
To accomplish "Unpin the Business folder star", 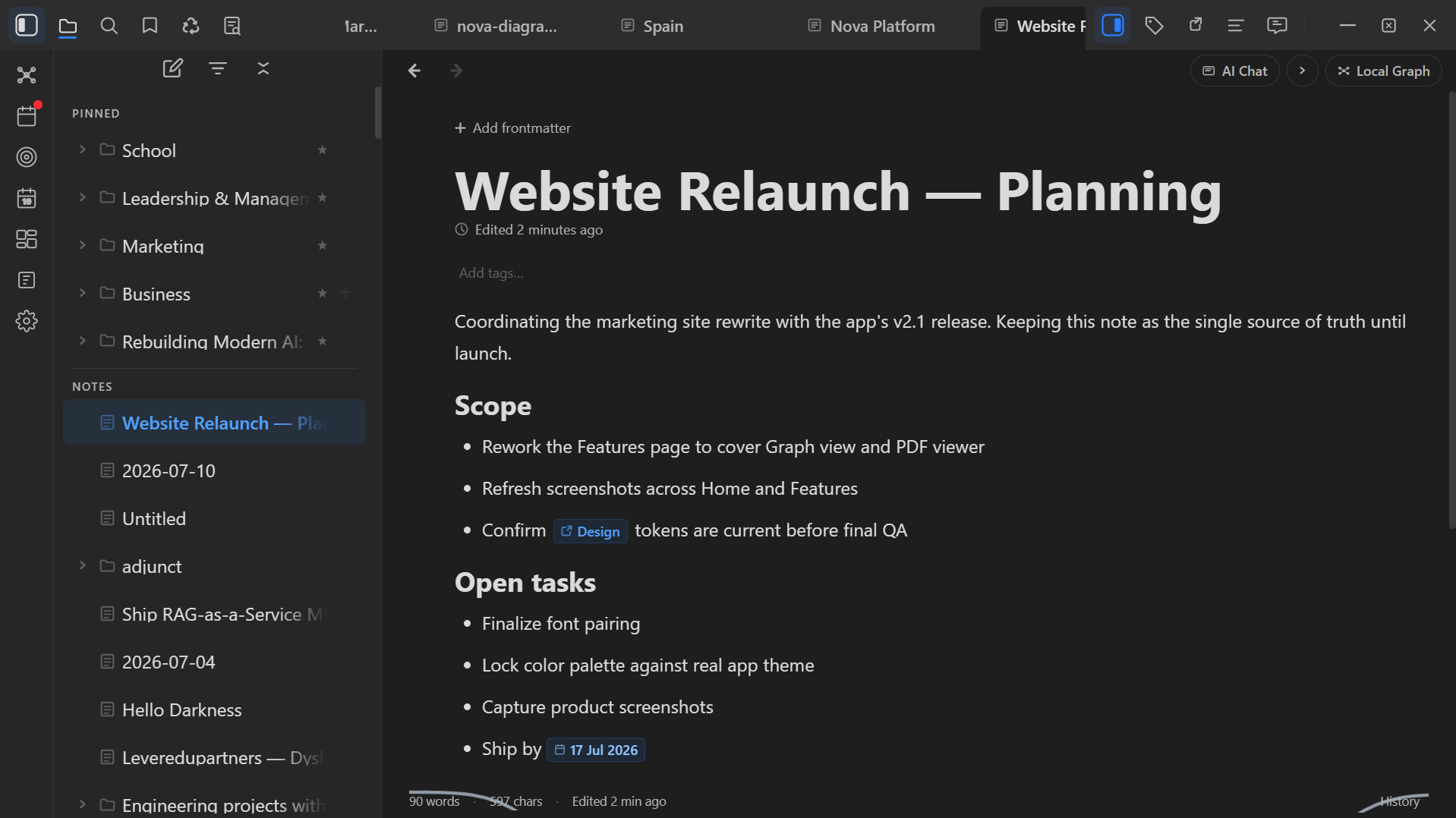I will click(x=323, y=294).
